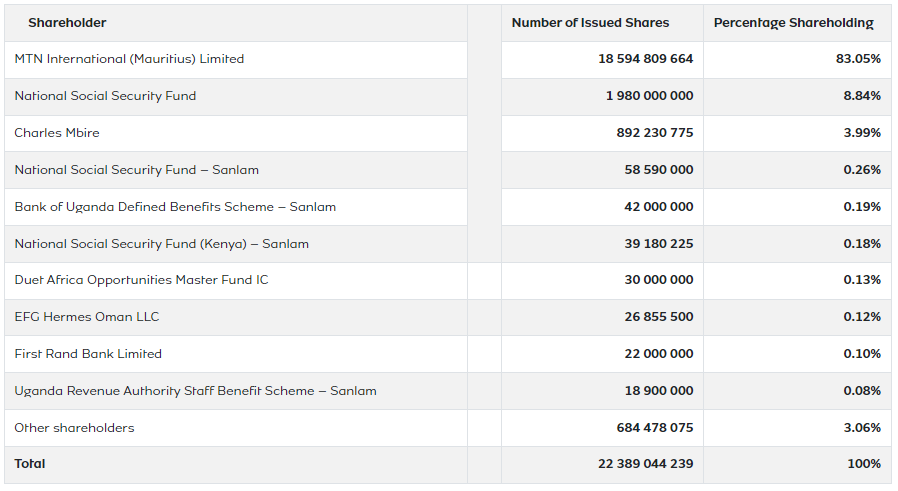Select the 22 389 044 239 total shares

[x=645, y=464]
